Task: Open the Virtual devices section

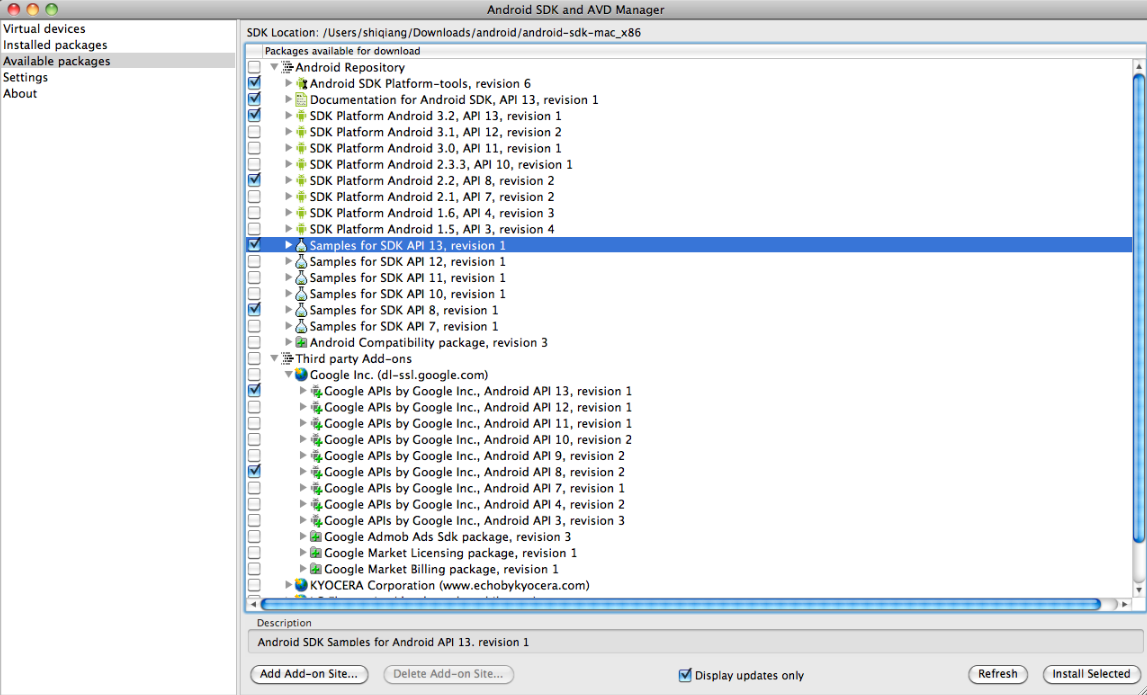Action: click(x=44, y=29)
